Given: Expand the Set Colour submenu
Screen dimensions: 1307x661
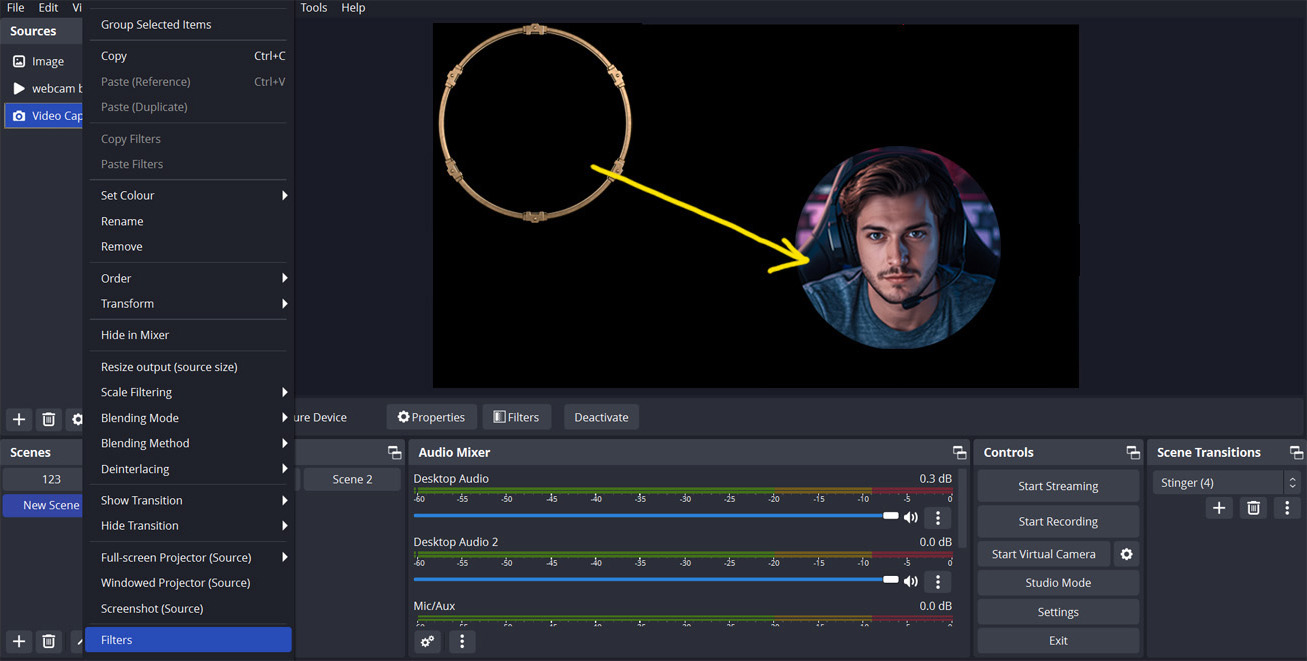Looking at the screenshot, I should pyautogui.click(x=188, y=196).
